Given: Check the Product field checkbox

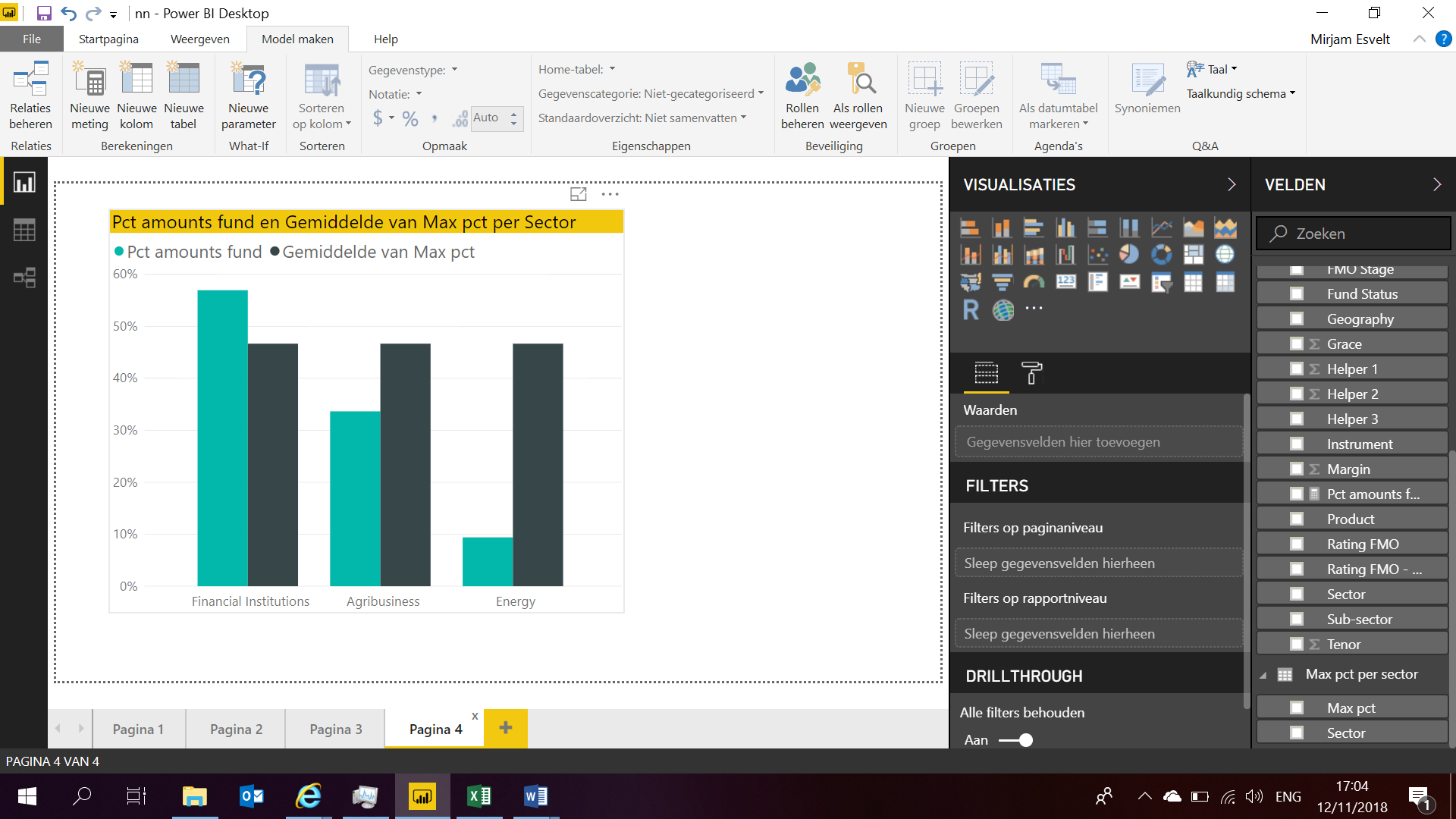Looking at the screenshot, I should pos(1297,519).
